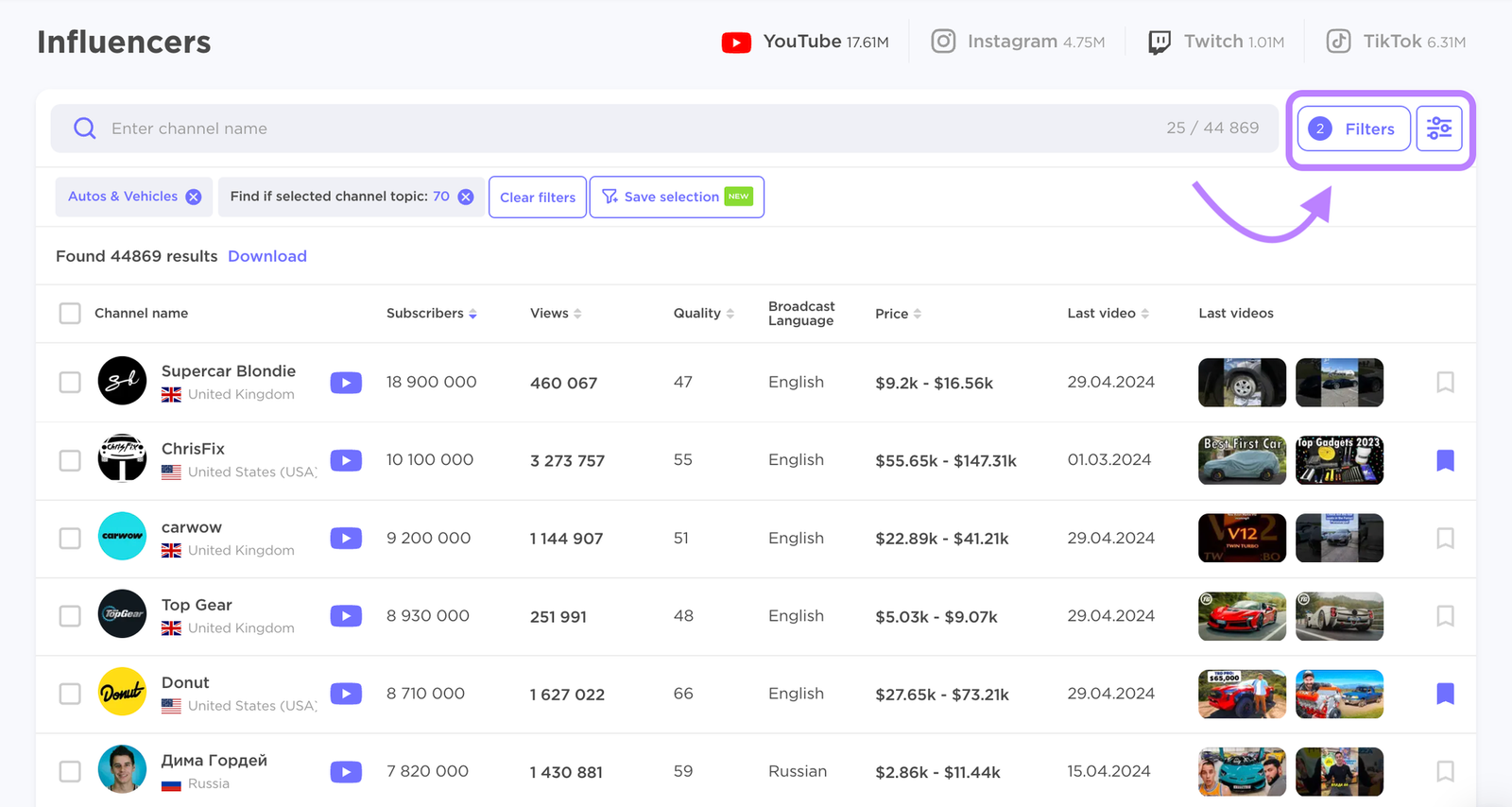Bookmark the Supercar Blondie channel
This screenshot has height=807, width=1512.
pyautogui.click(x=1444, y=383)
